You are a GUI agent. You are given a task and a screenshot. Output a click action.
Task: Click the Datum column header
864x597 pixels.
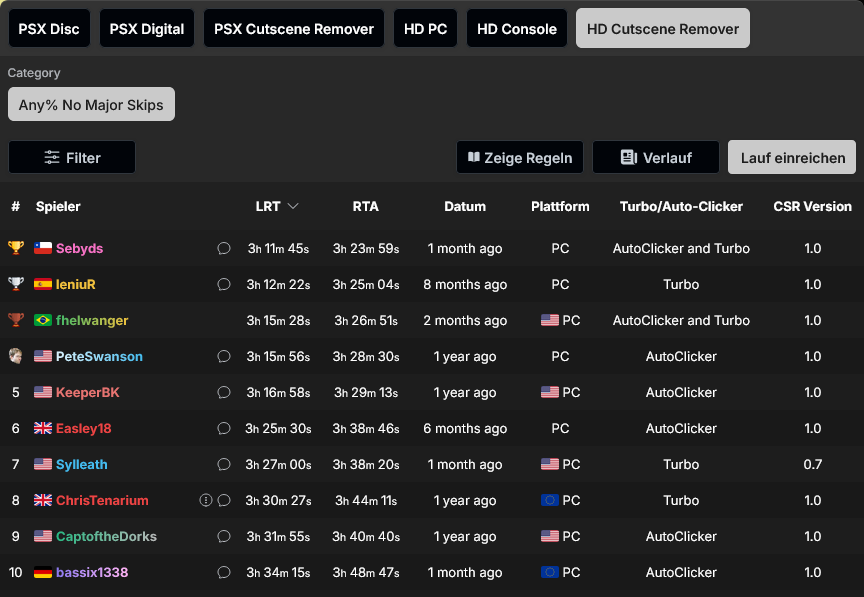(x=465, y=206)
